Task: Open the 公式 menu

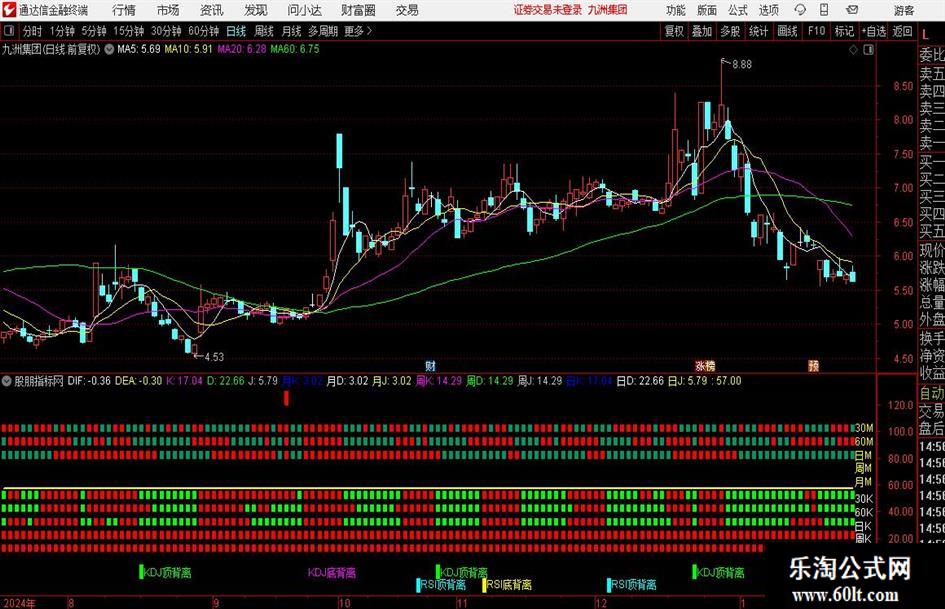Action: pyautogui.click(x=737, y=10)
